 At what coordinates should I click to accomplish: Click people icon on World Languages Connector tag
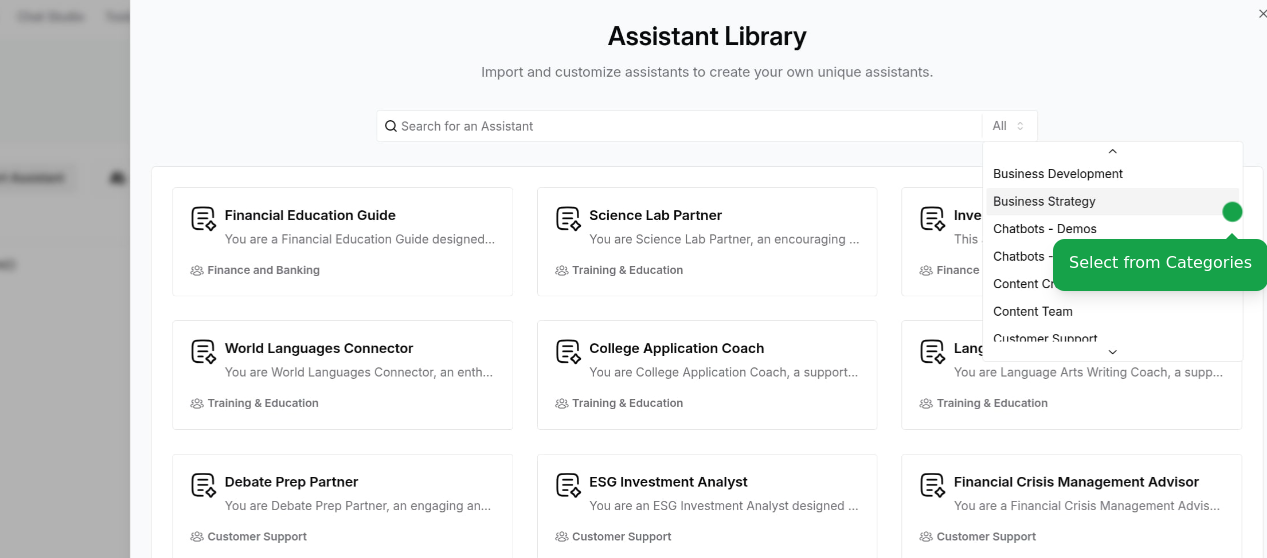197,403
